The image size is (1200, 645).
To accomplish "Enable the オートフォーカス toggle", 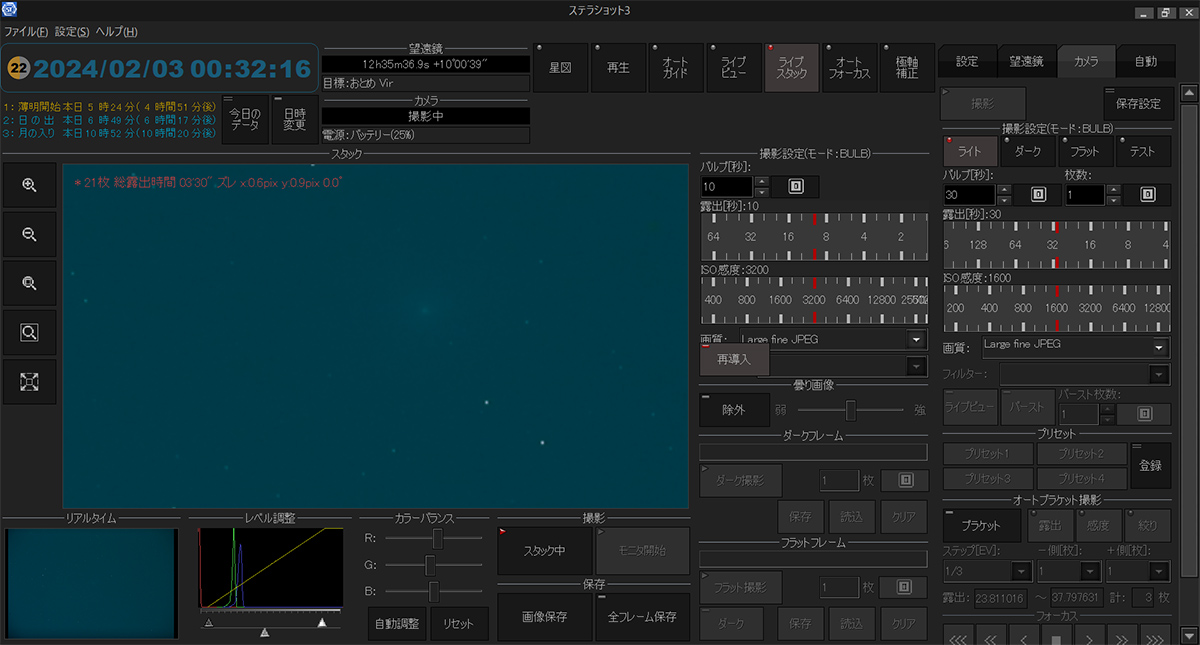I will [849, 68].
